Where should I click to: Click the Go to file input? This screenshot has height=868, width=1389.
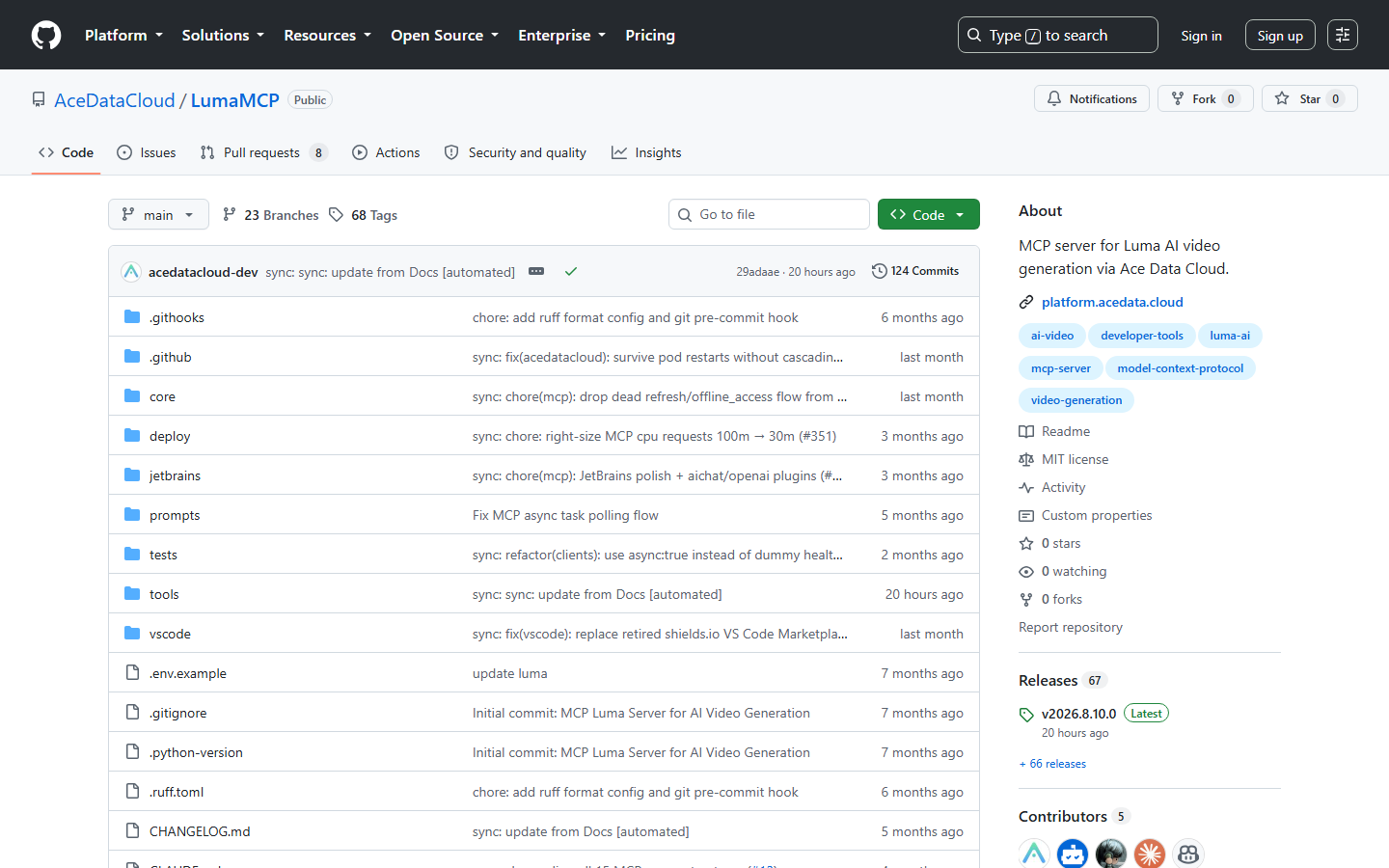tap(769, 214)
